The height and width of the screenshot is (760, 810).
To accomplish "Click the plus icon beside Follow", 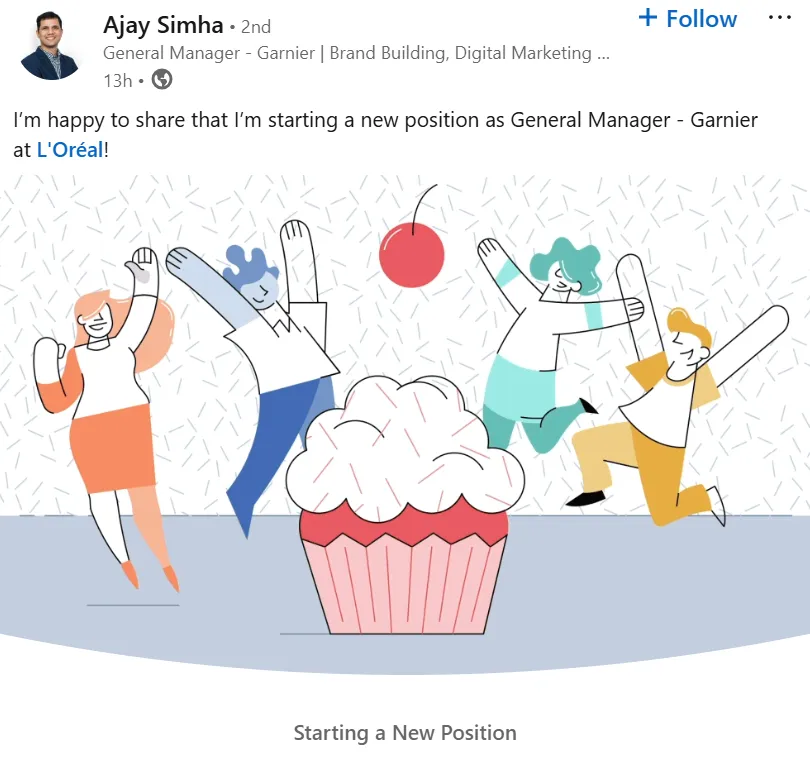I will 648,18.
